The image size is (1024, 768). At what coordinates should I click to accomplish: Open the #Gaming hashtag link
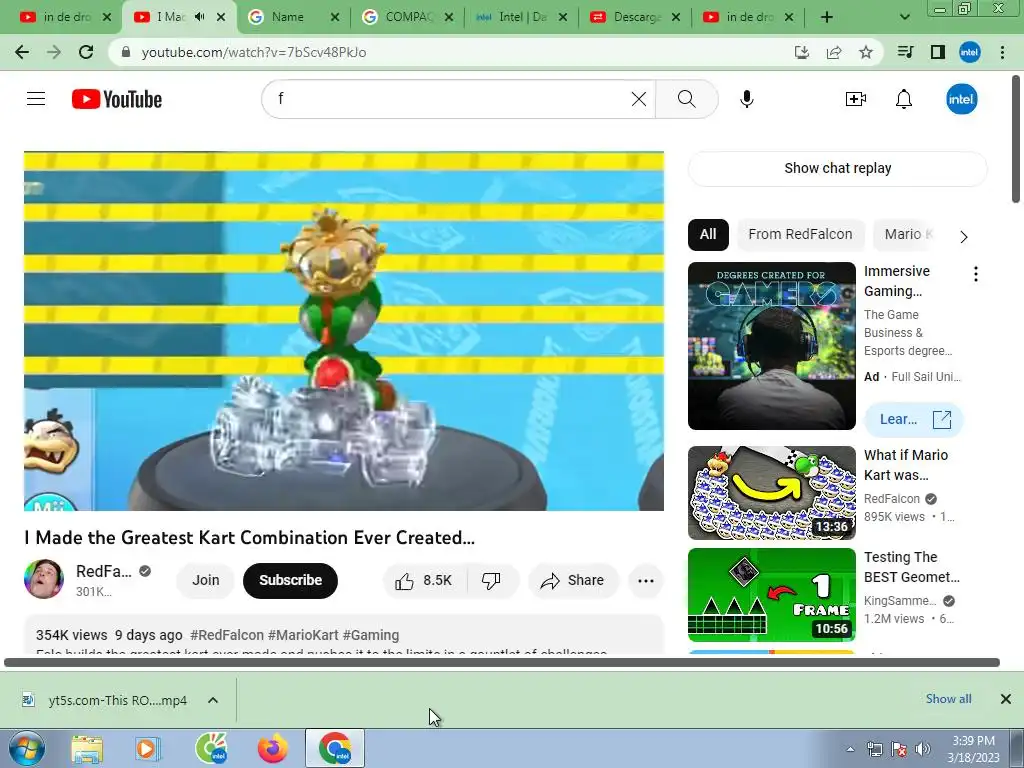pyautogui.click(x=371, y=635)
